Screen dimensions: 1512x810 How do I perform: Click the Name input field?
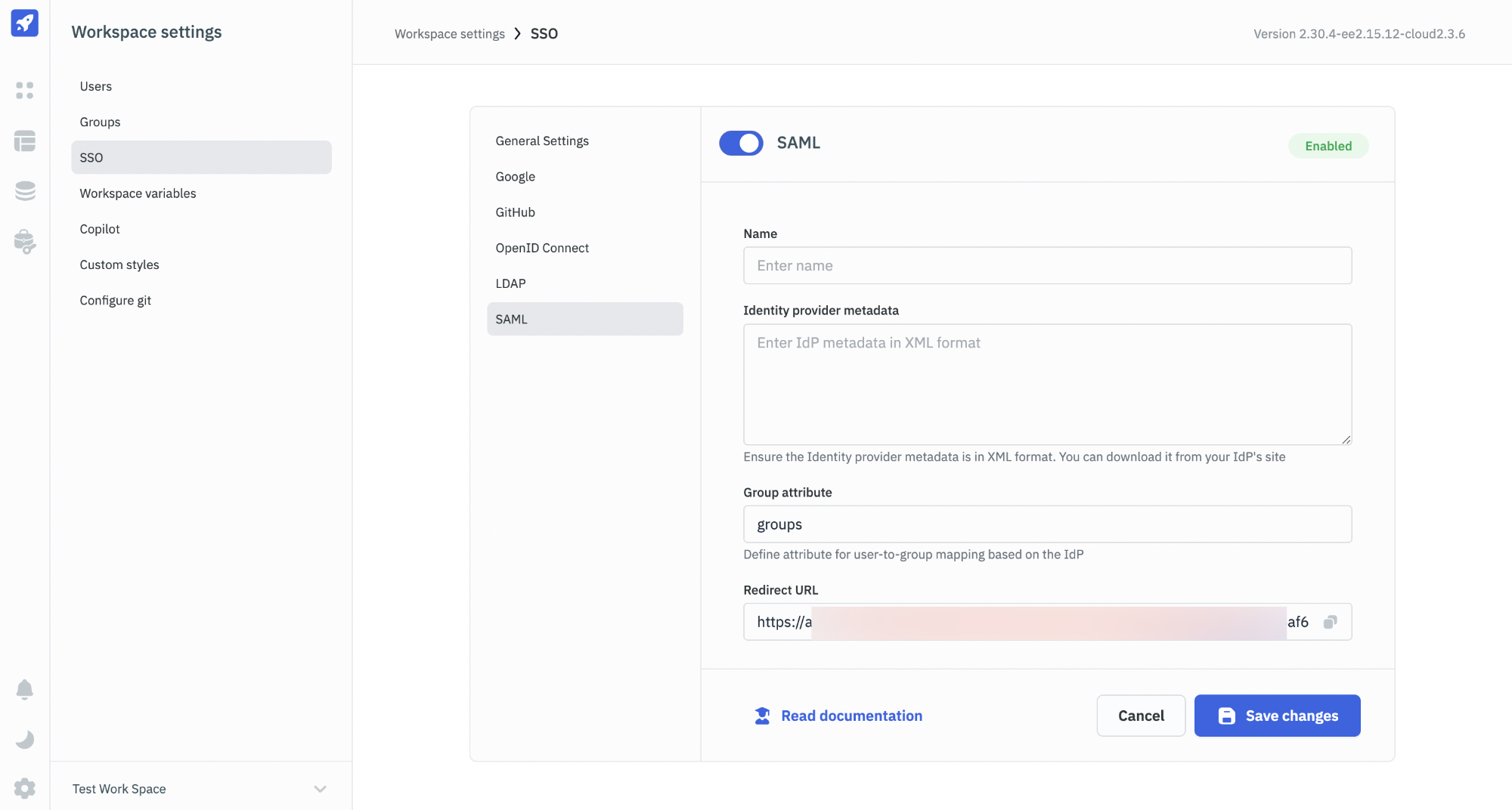[1047, 265]
